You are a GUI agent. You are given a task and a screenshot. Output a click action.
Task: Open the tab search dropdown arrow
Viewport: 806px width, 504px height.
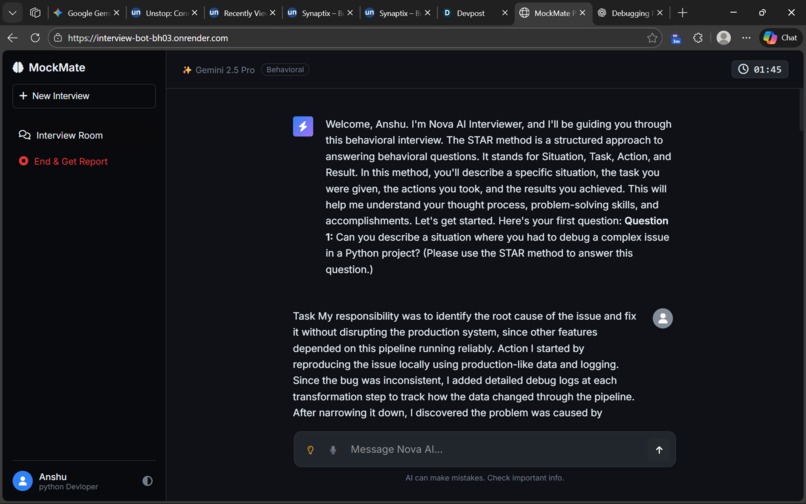(12, 13)
